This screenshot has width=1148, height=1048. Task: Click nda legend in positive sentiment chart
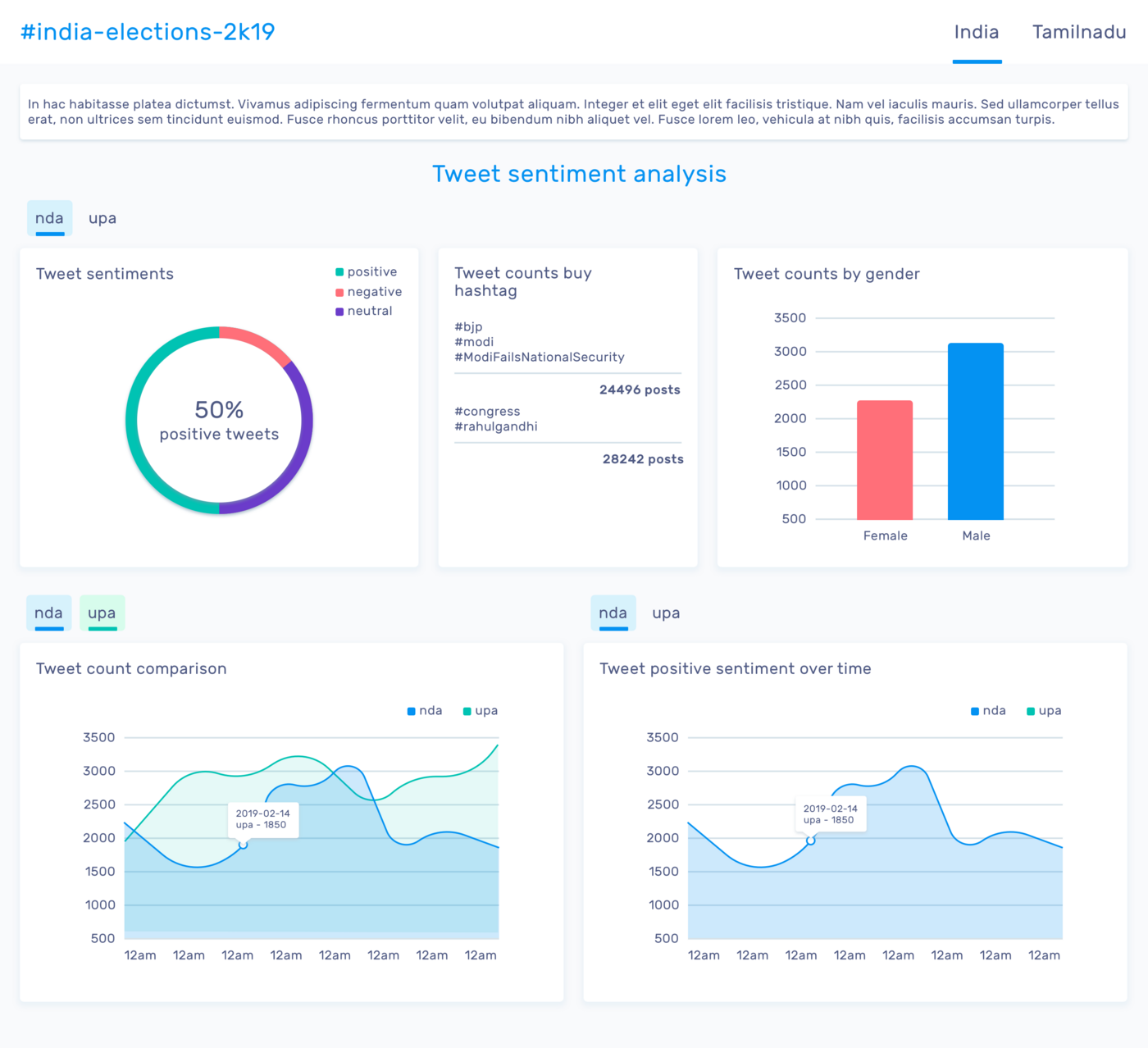987,711
